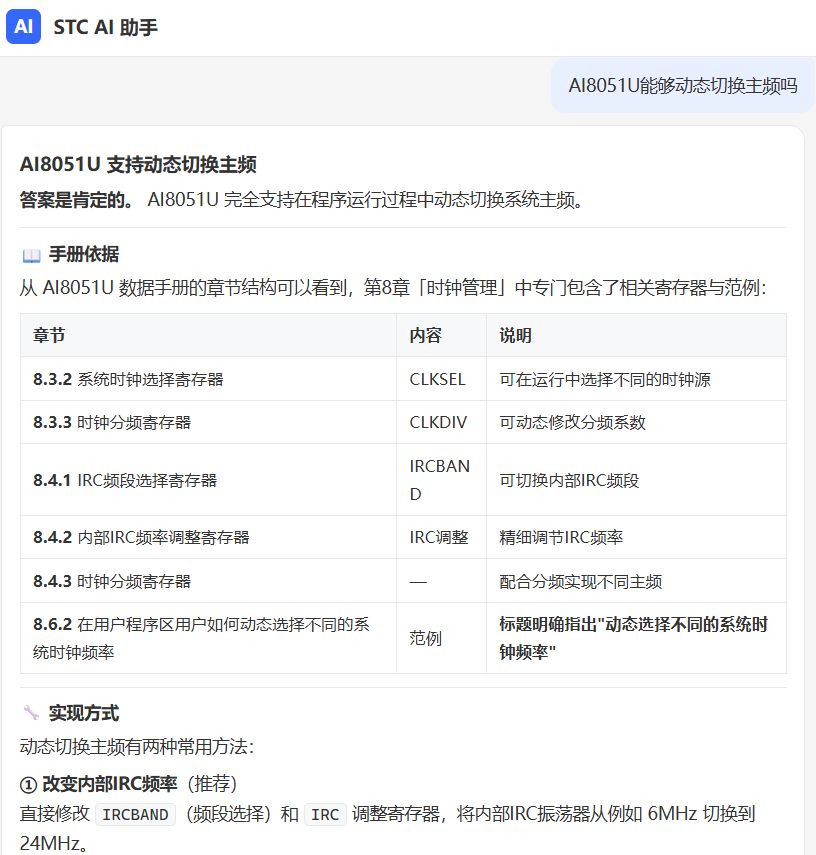Select the 8.3.2 系统时钟选择寄存器 row

pyautogui.click(x=403, y=379)
